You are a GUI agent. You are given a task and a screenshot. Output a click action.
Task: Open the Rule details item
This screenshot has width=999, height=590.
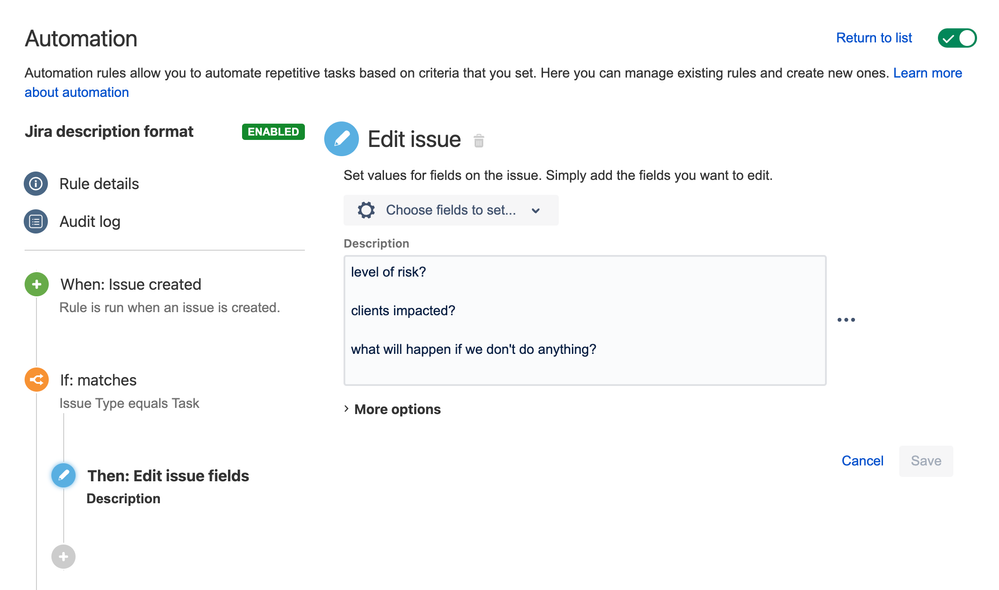tap(99, 183)
